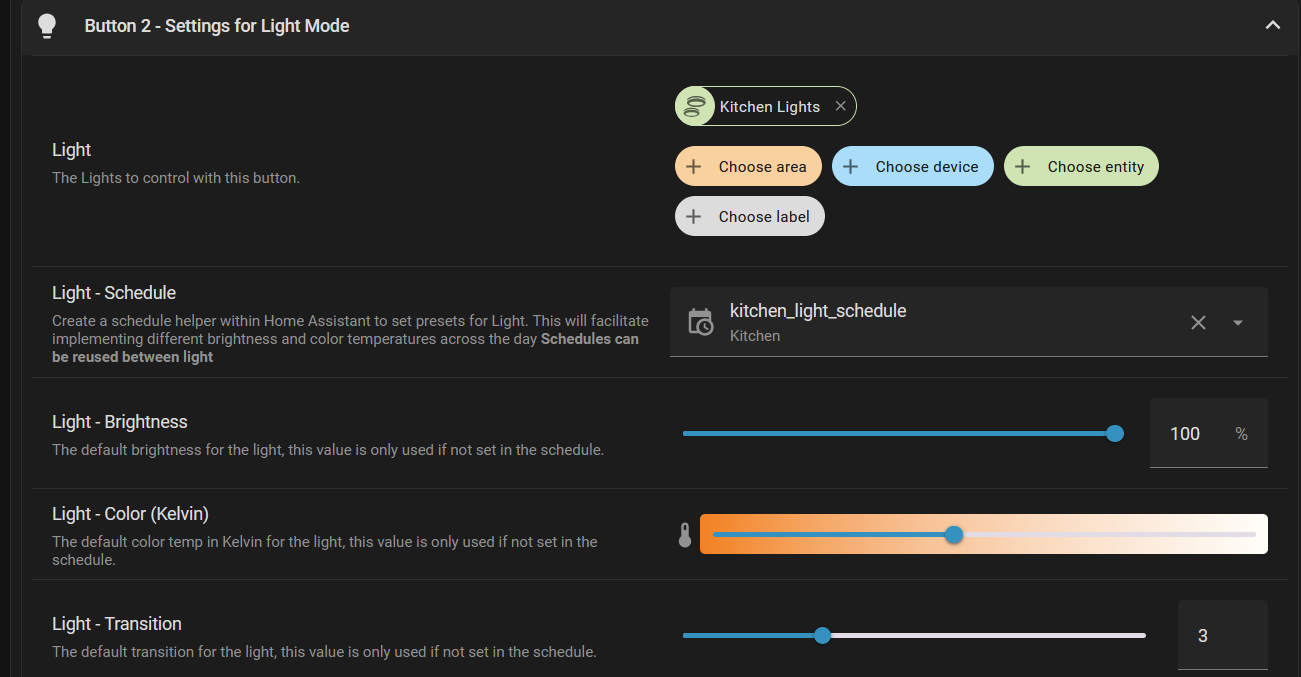Click the plus icon on Choose device
Image resolution: width=1301 pixels, height=677 pixels.
tap(850, 167)
